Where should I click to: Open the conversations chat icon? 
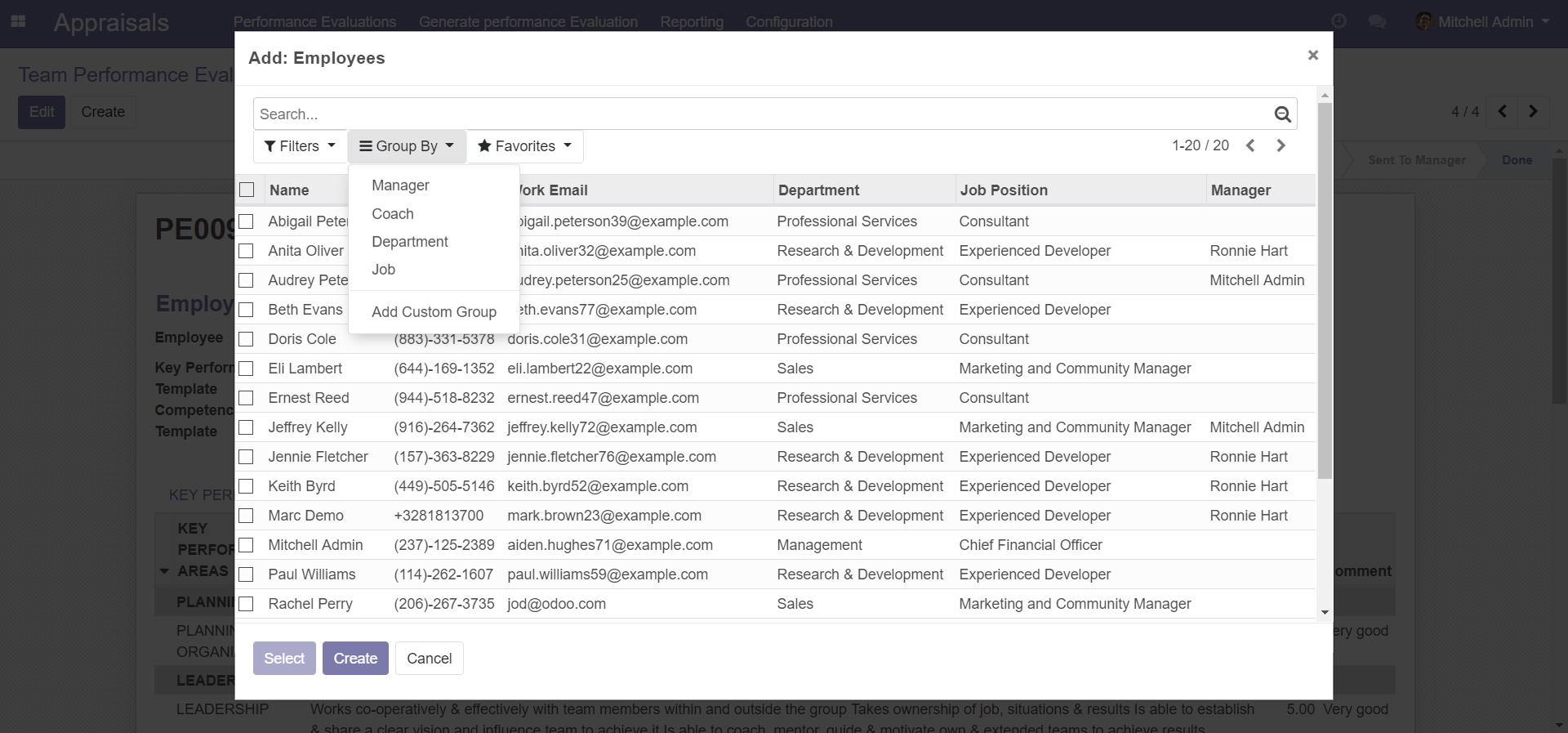pos(1377,22)
